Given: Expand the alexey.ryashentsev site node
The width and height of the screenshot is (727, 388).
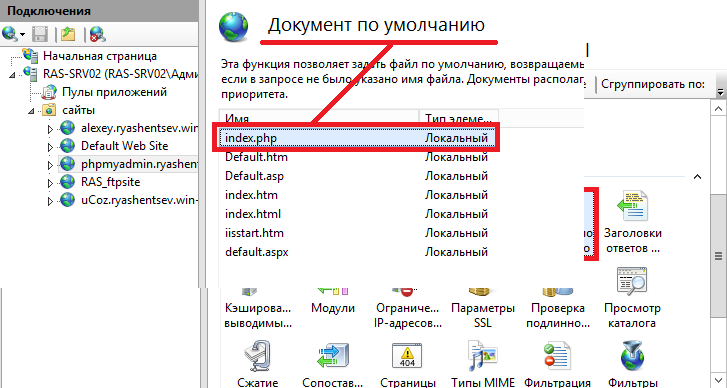Looking at the screenshot, I should coord(50,129).
